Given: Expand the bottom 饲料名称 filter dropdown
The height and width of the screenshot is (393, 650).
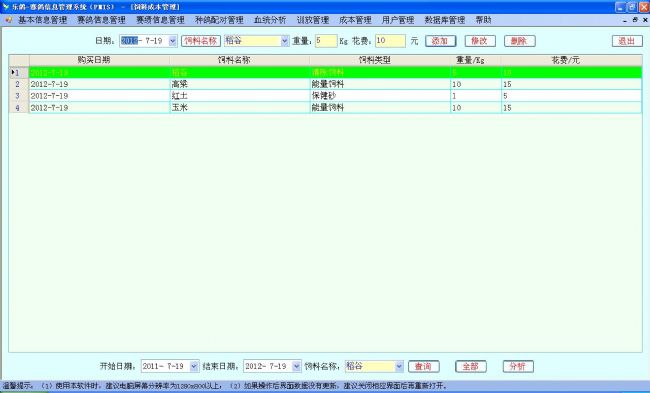Looking at the screenshot, I should 399,366.
